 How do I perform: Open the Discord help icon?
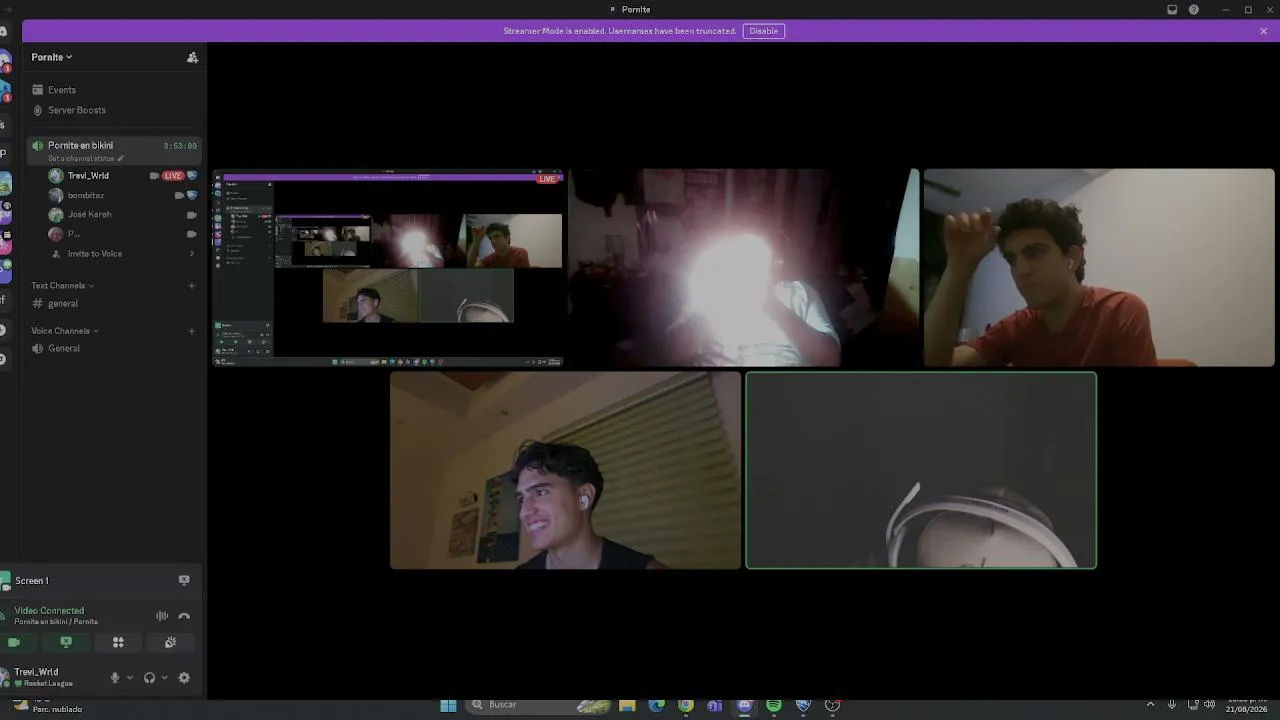coord(1194,10)
